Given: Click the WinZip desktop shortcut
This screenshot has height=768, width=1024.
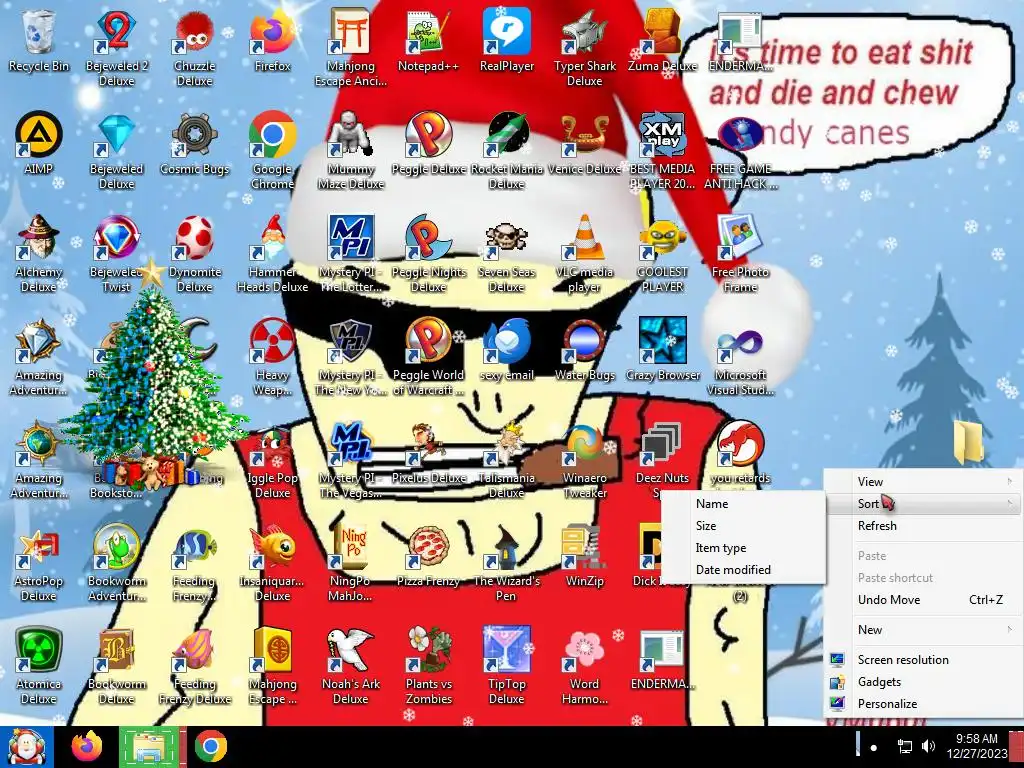Looking at the screenshot, I should coord(584,556).
